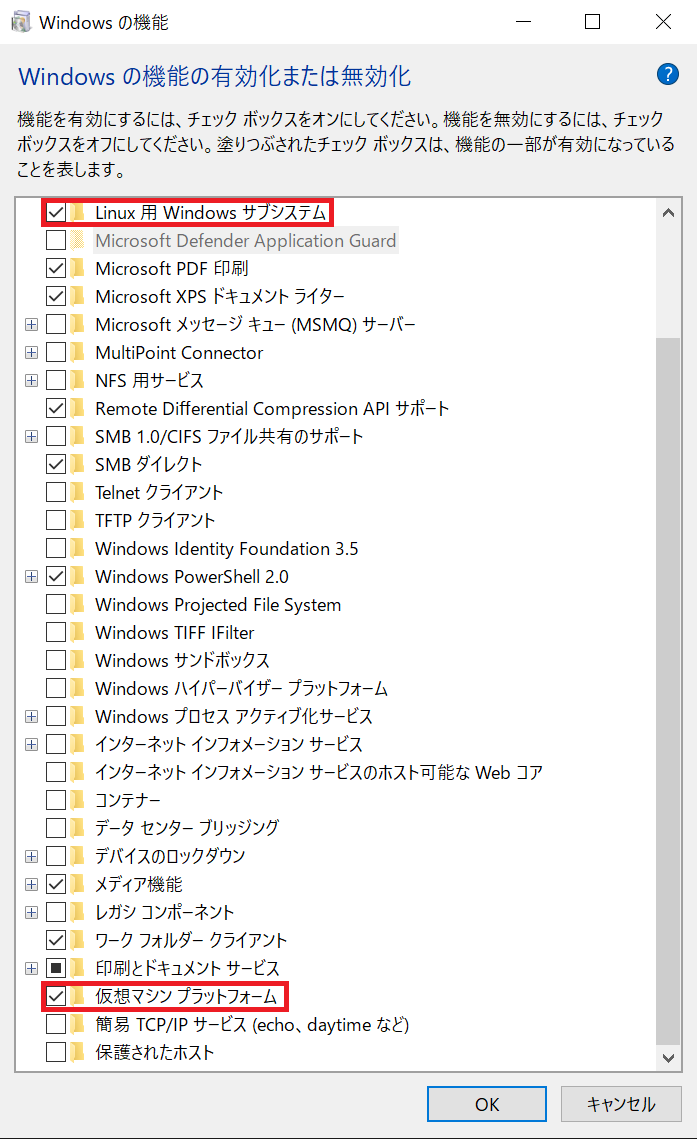This screenshot has height=1139, width=697.
Task: Expand the 印刷とドキュメント サービス node
Action: pos(32,969)
